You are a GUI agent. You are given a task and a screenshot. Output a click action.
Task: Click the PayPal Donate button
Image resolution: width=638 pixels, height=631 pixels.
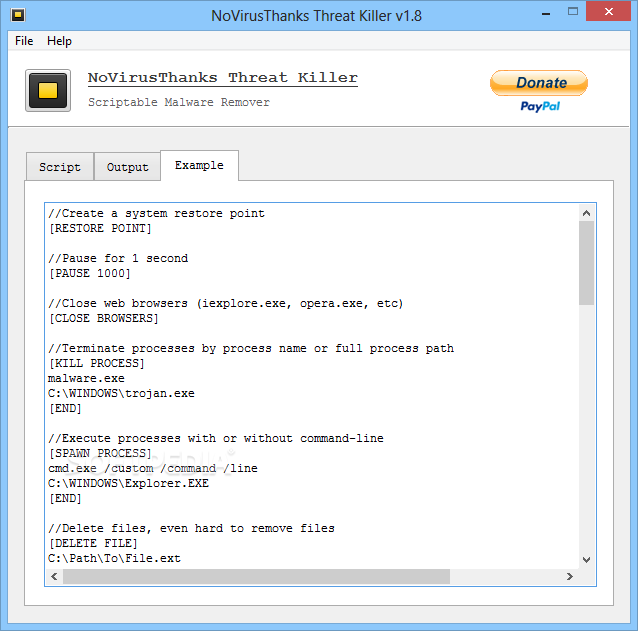539,83
